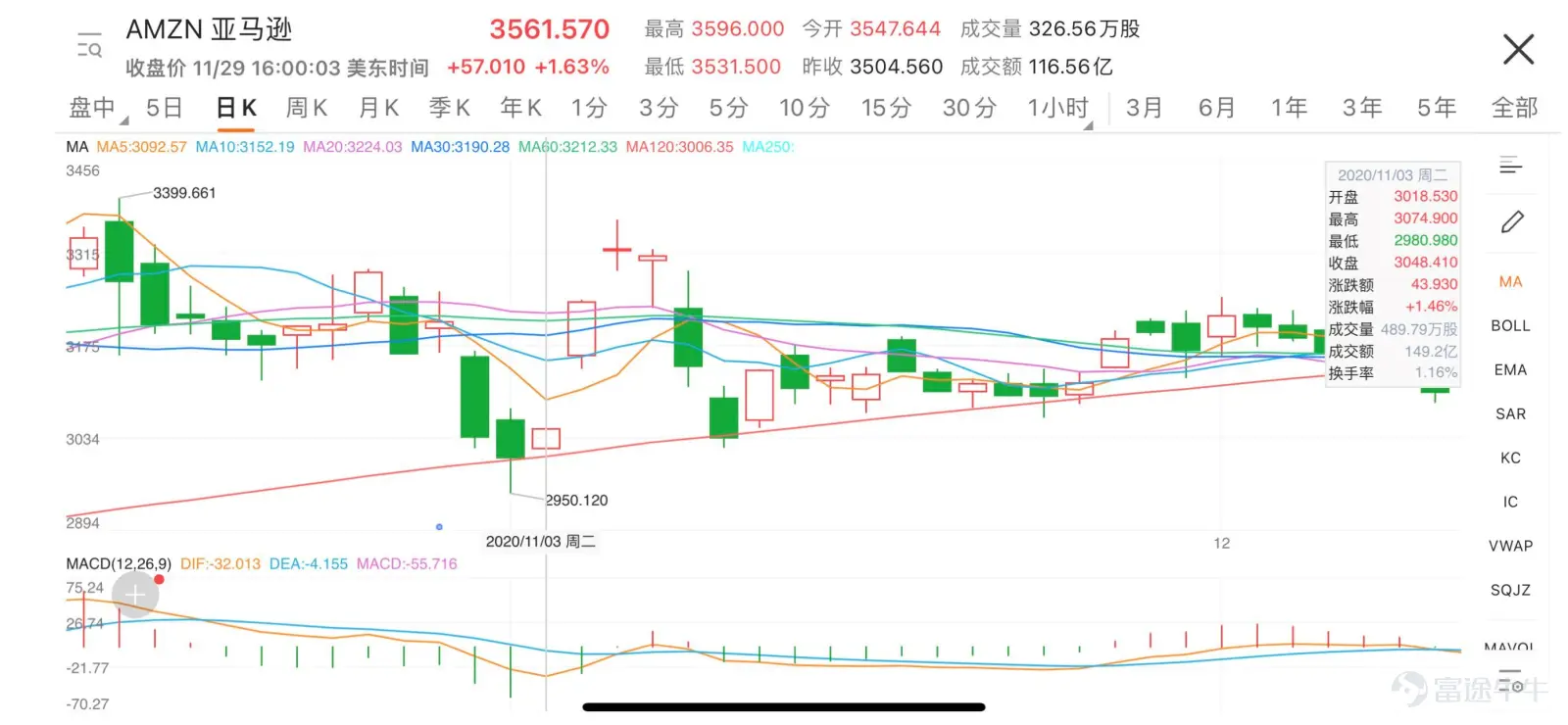Tap the MACD(12,26,9) indicator label
The width and height of the screenshot is (1568, 725).
(119, 564)
